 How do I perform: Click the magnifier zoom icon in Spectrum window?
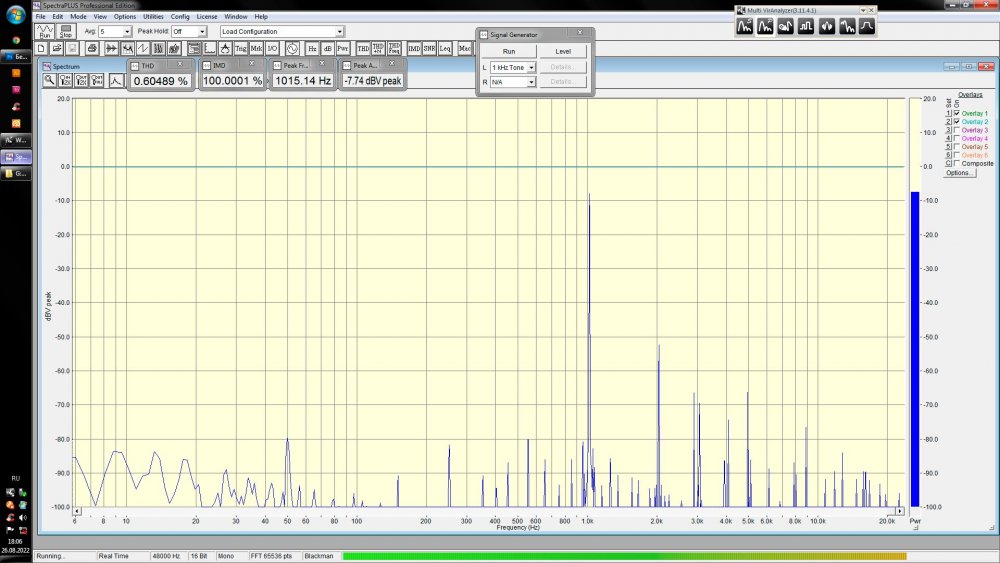[x=49, y=80]
